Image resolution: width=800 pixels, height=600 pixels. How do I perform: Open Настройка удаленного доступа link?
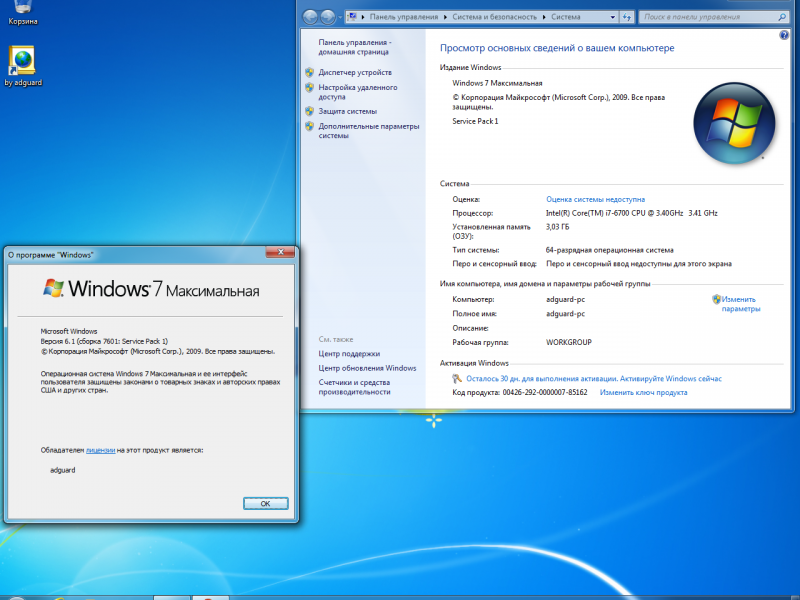tap(358, 92)
